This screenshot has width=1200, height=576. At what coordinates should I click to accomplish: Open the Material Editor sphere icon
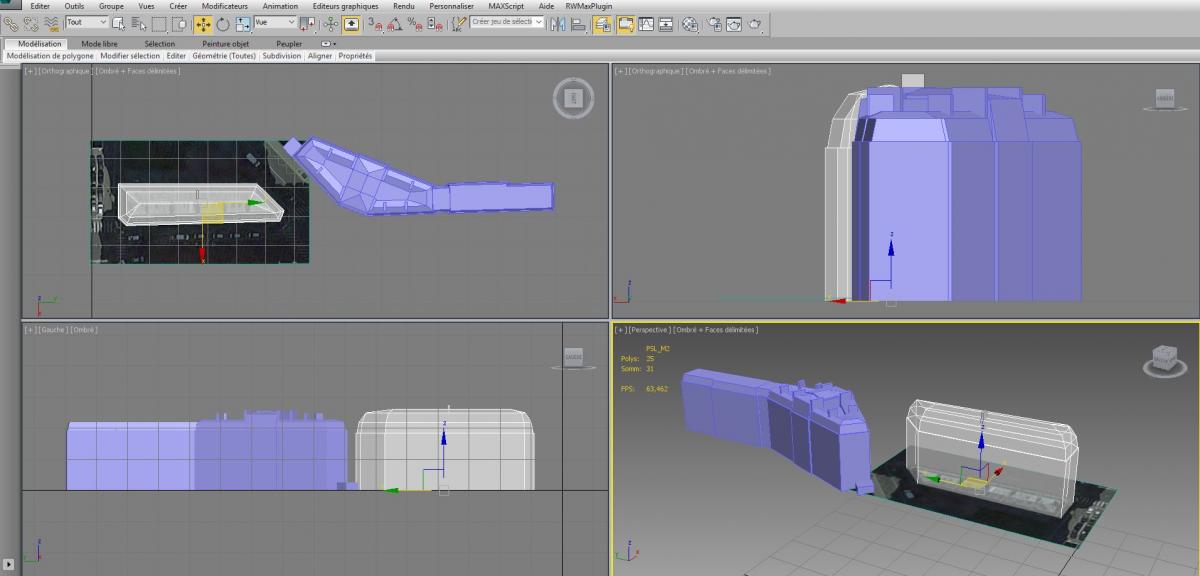[x=690, y=23]
